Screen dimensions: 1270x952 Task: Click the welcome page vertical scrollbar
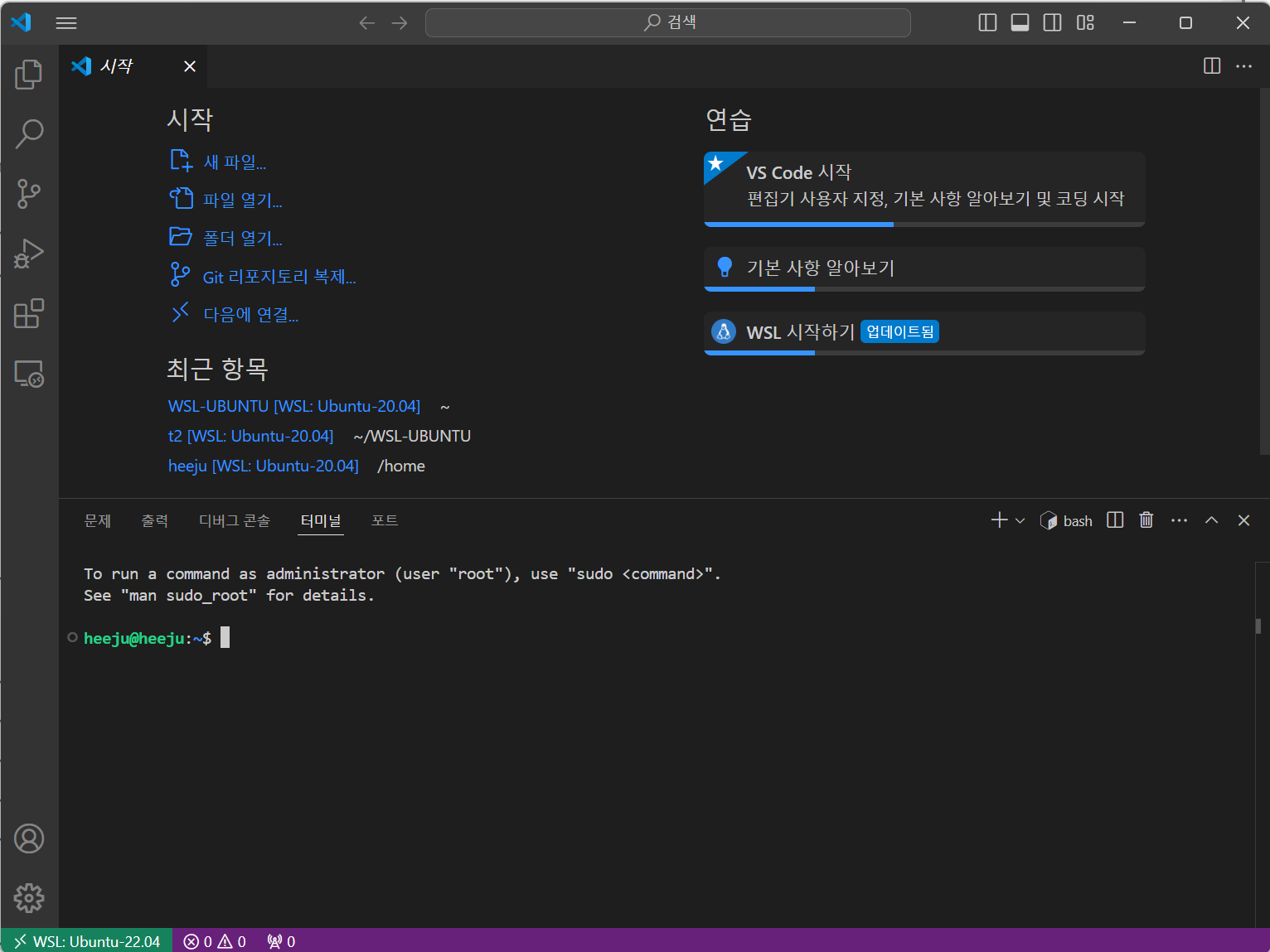(1264, 272)
